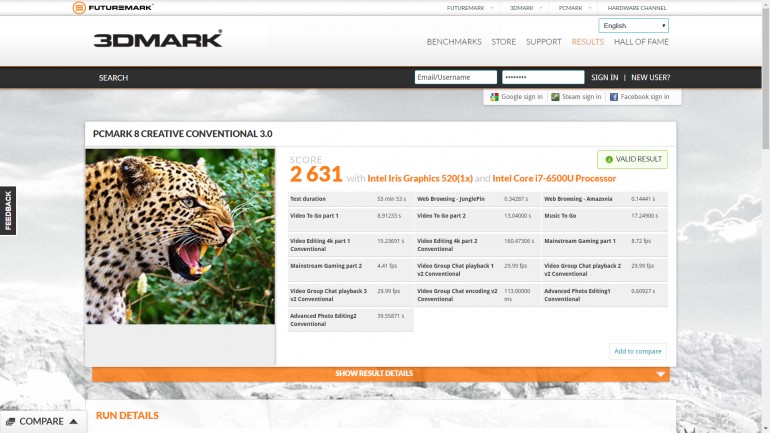770x433 pixels.
Task: Click the Valid Result badge
Action: pyautogui.click(x=632, y=160)
